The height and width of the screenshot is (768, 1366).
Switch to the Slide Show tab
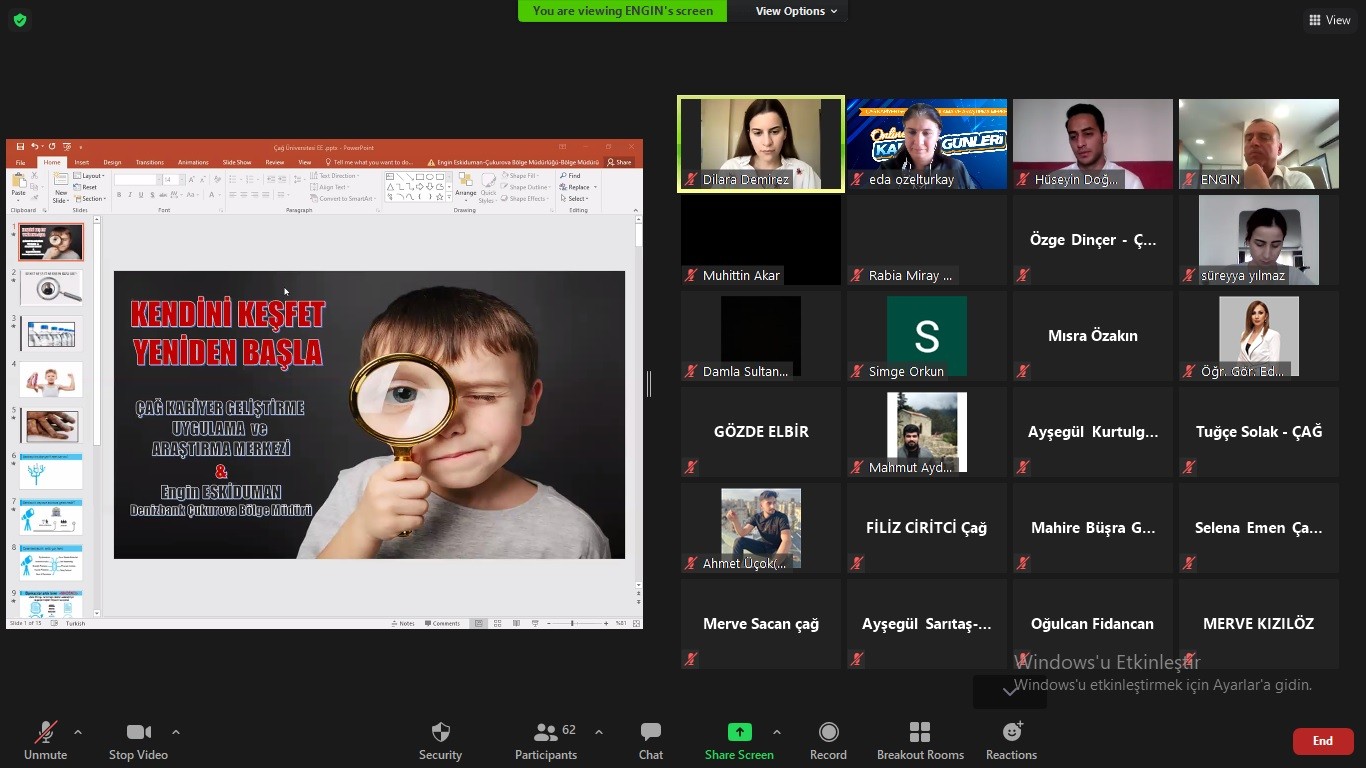click(x=237, y=162)
